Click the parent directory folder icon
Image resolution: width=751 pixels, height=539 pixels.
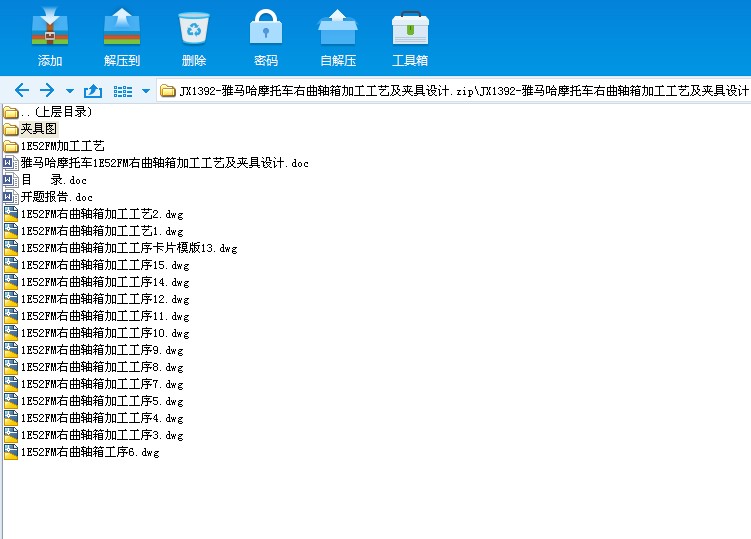point(11,113)
